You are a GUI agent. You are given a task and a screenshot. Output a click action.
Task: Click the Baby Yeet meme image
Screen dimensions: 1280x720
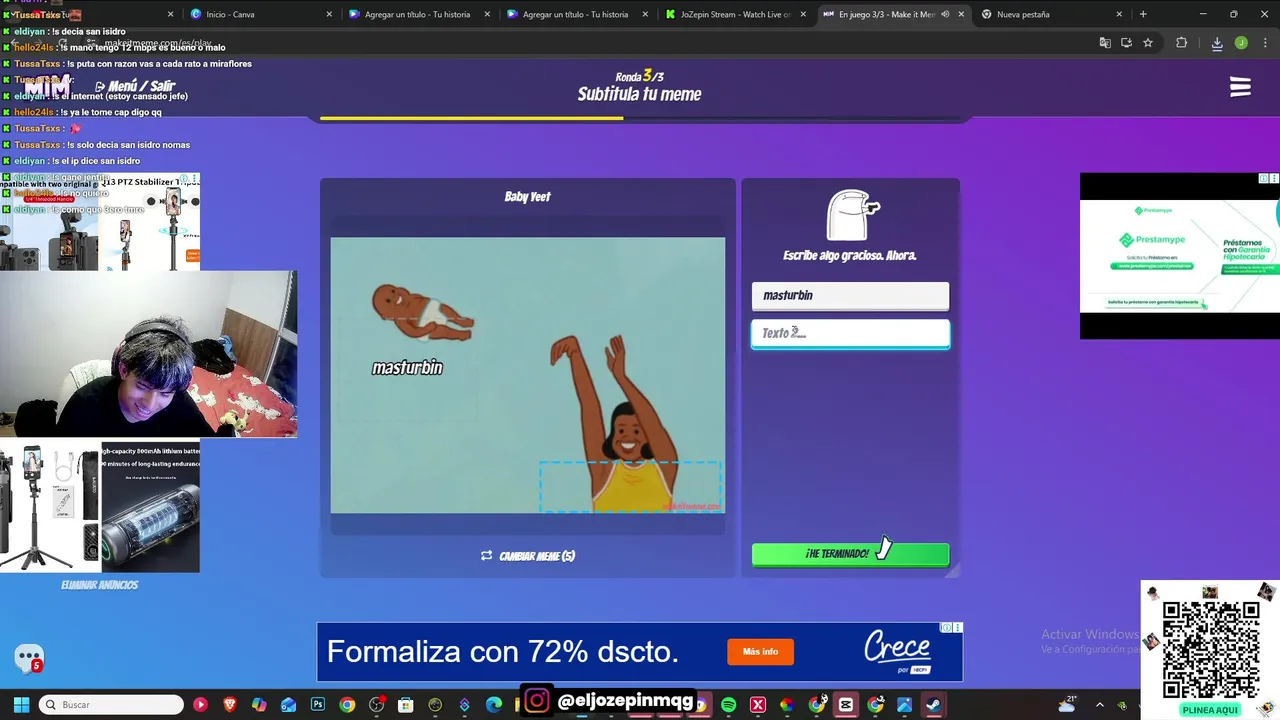[528, 375]
